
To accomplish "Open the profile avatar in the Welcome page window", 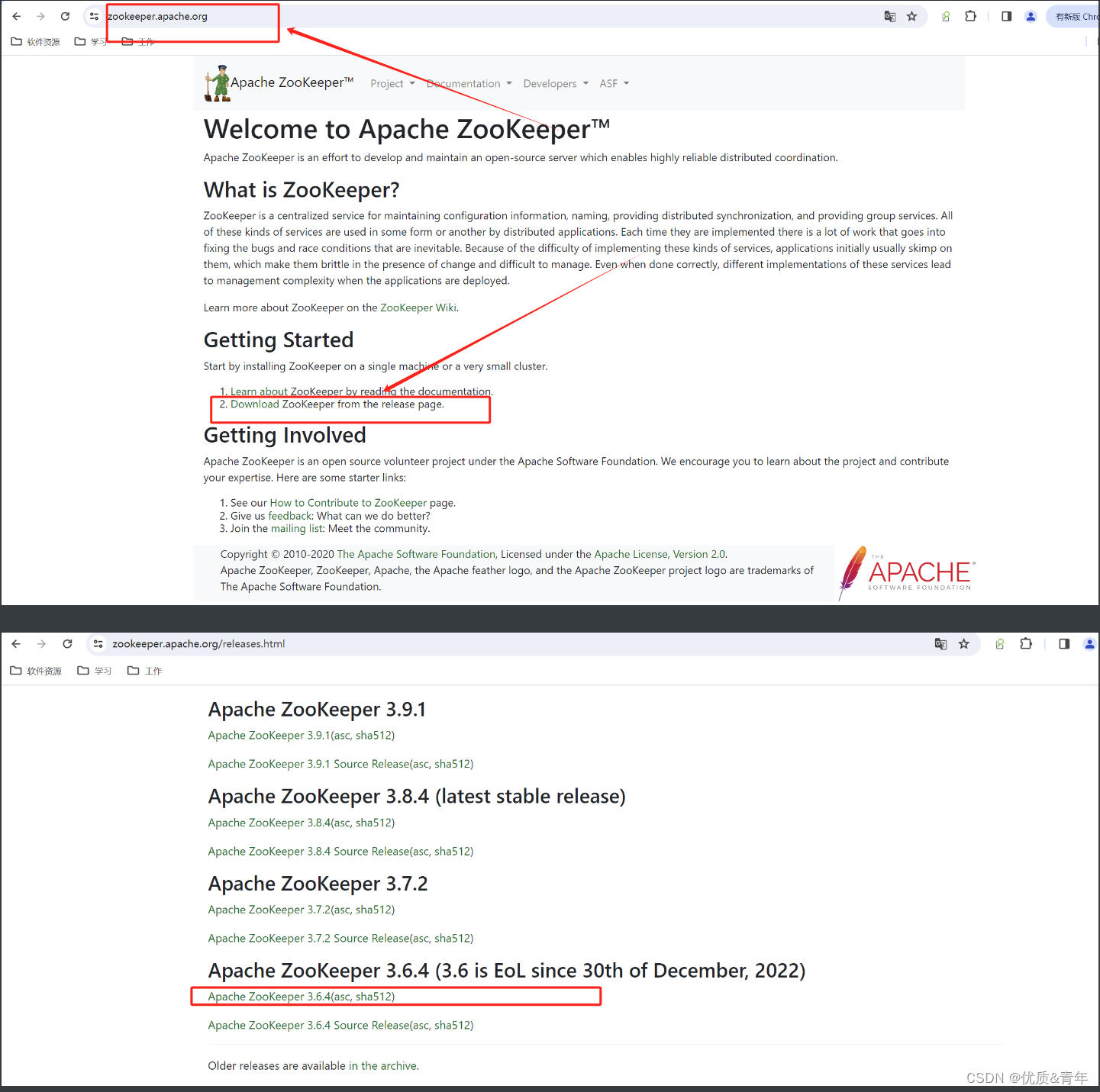I will pyautogui.click(x=1031, y=16).
